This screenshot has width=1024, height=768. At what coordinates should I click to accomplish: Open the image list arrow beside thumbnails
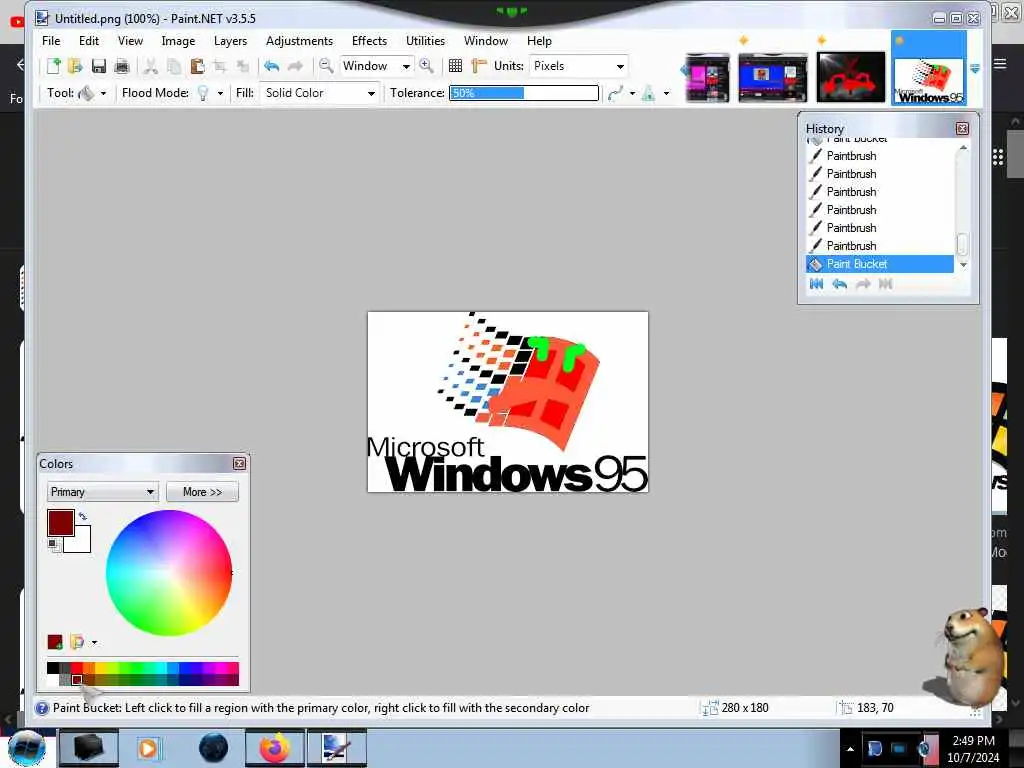pos(975,69)
